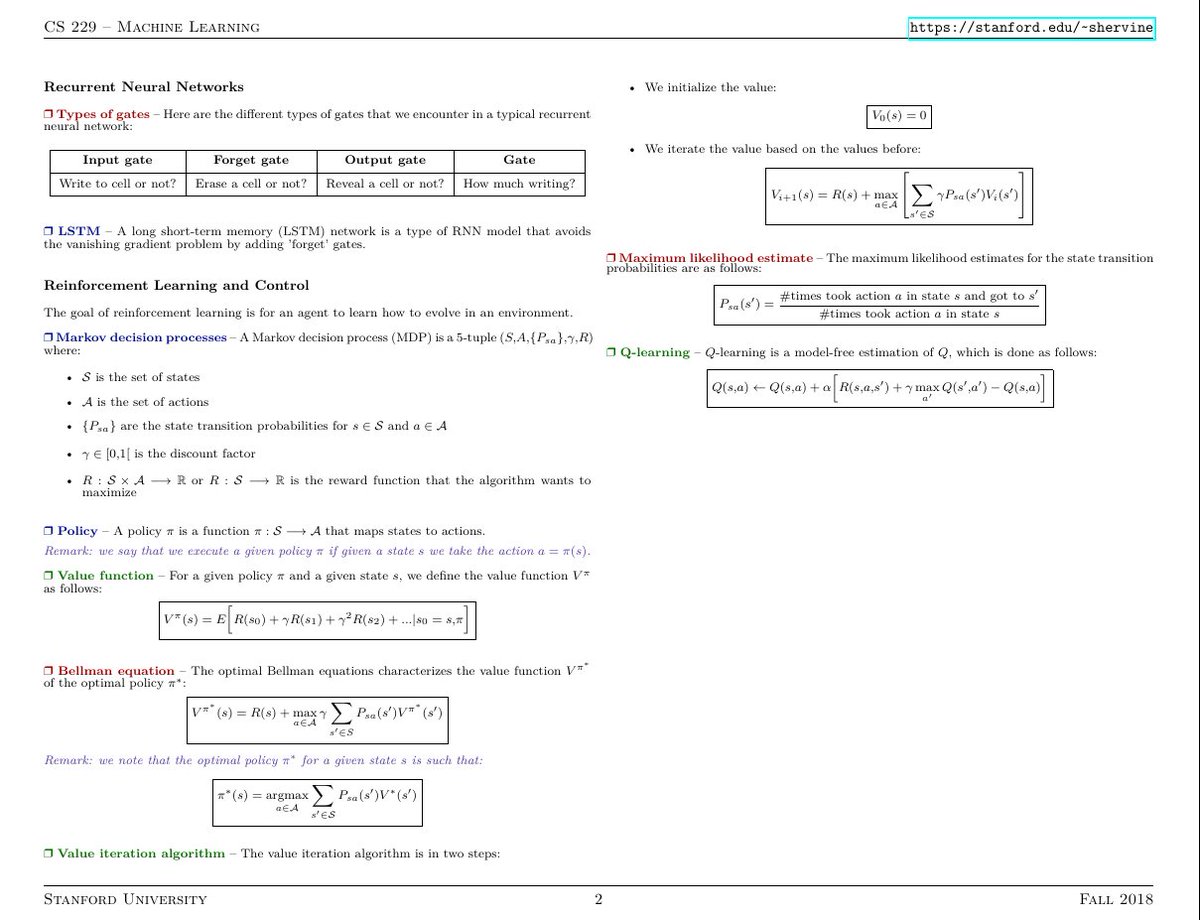Select the 'Forget gate' table header
Image resolution: width=1200 pixels, height=920 pixels.
(251, 160)
